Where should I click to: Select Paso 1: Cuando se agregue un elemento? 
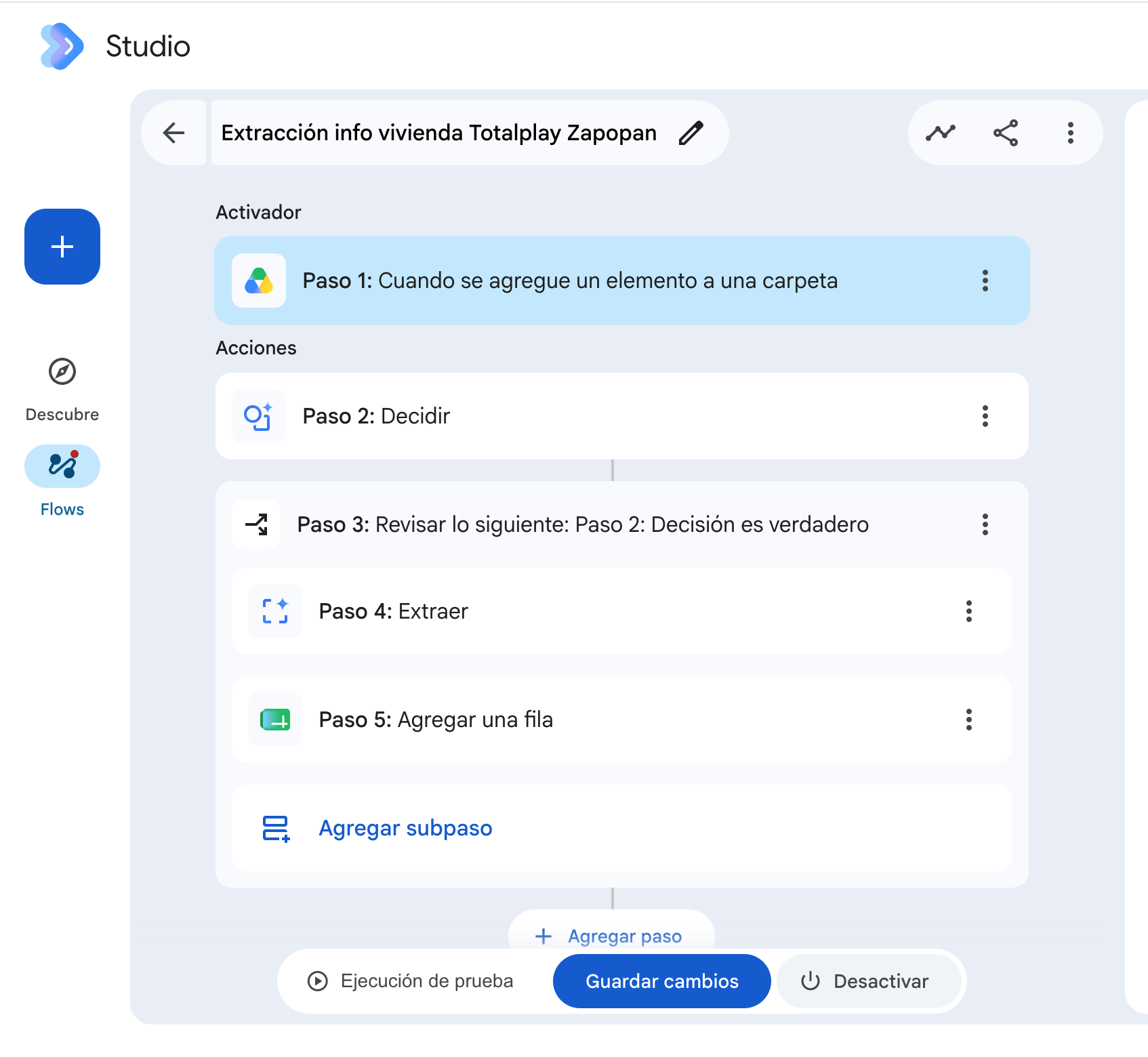tap(622, 281)
